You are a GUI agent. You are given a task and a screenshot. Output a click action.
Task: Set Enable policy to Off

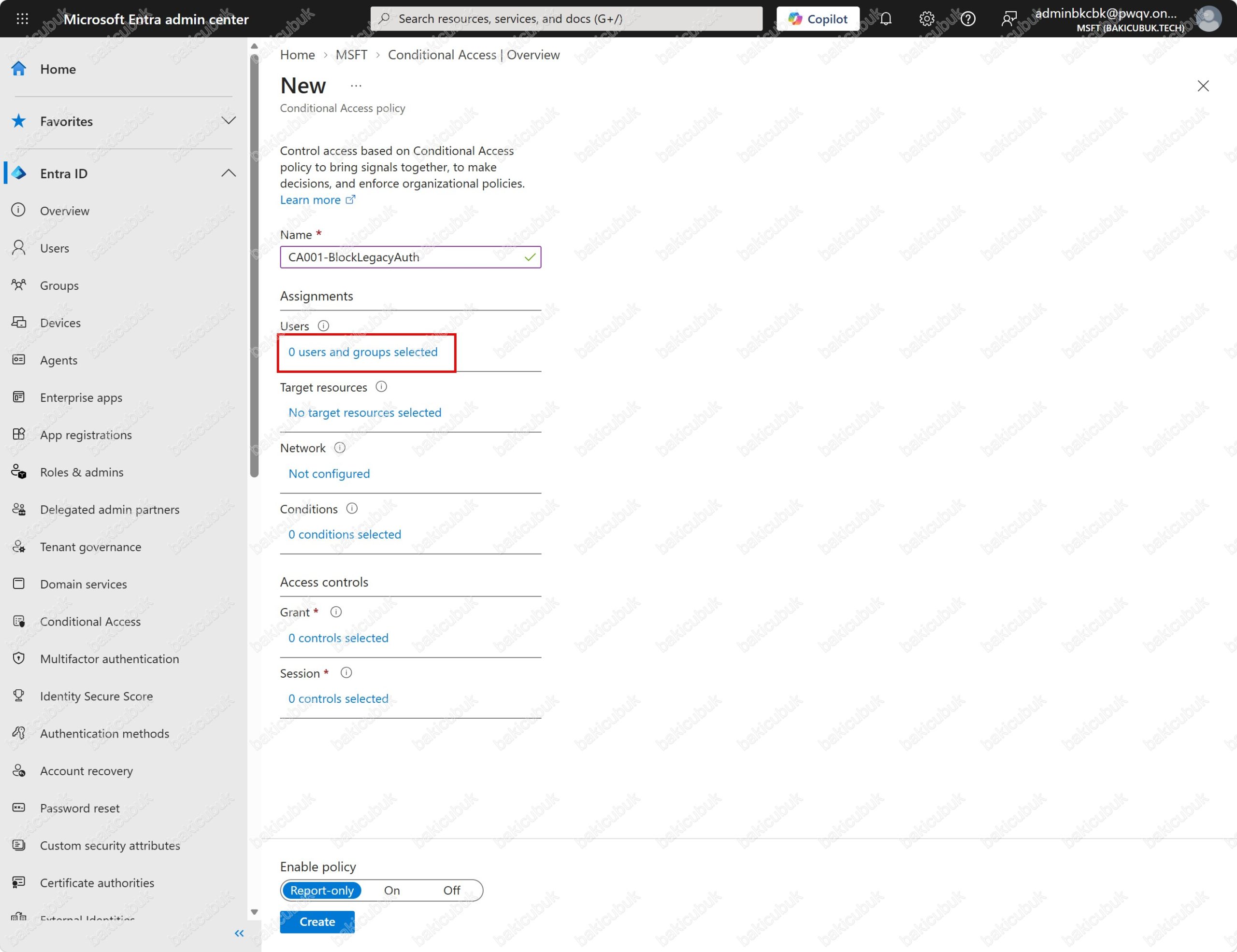coord(451,890)
